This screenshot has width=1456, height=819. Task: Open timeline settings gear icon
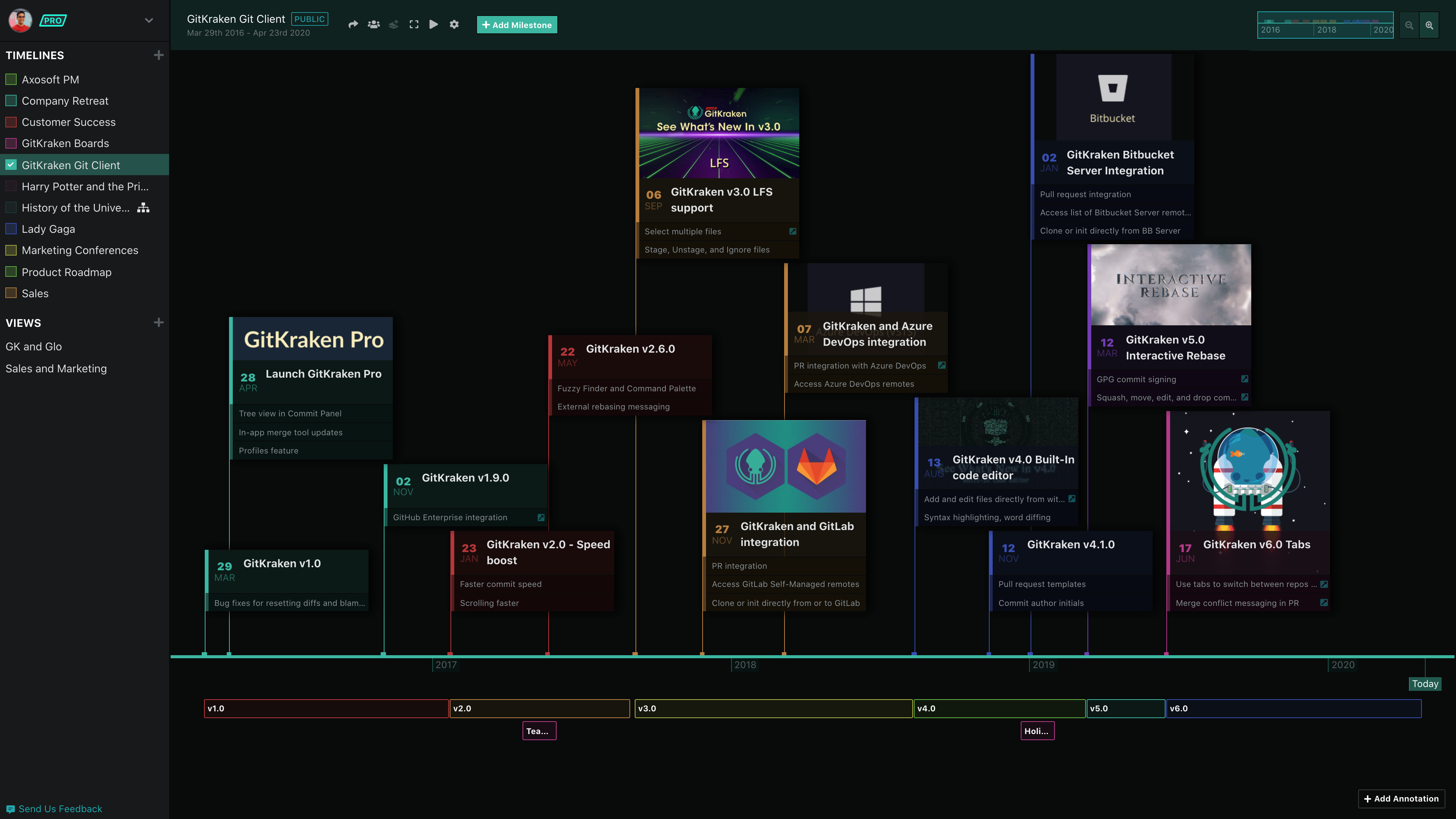(x=454, y=24)
